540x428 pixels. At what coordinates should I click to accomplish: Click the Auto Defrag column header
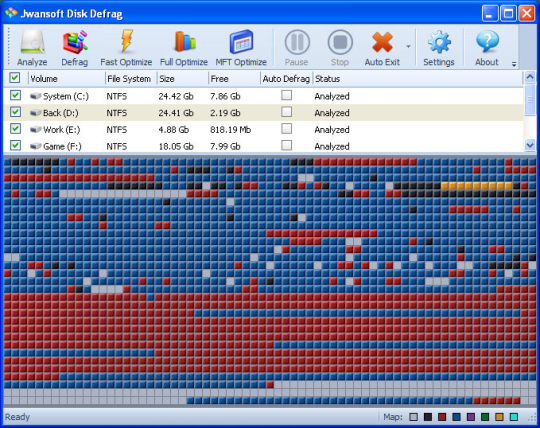[x=286, y=79]
